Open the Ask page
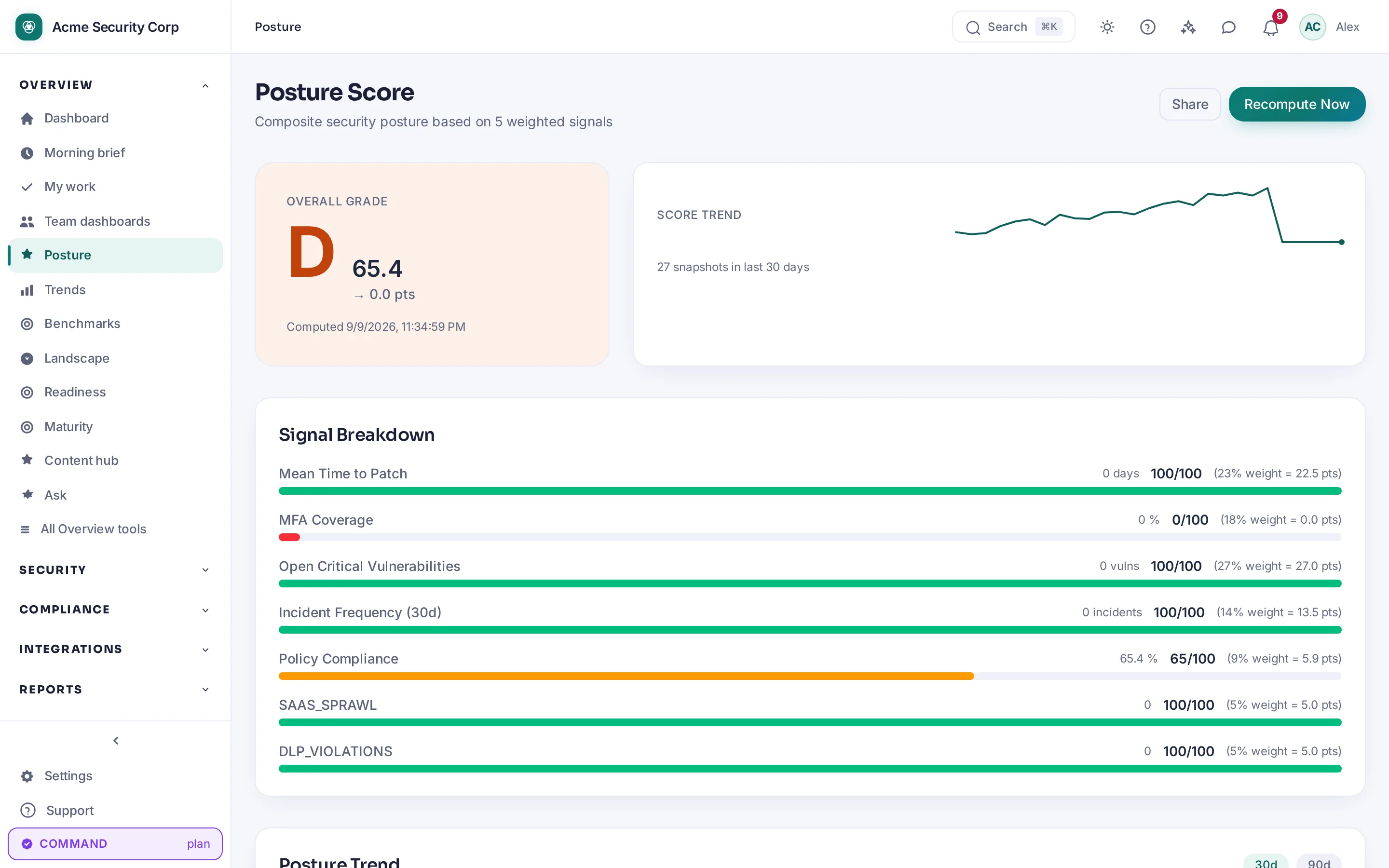The image size is (1389, 868). click(x=115, y=495)
